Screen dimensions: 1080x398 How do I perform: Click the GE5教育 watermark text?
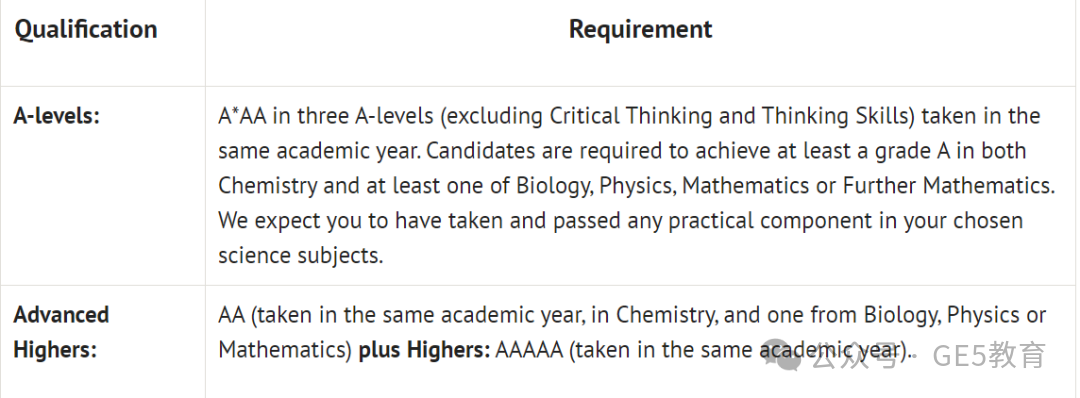coord(989,355)
